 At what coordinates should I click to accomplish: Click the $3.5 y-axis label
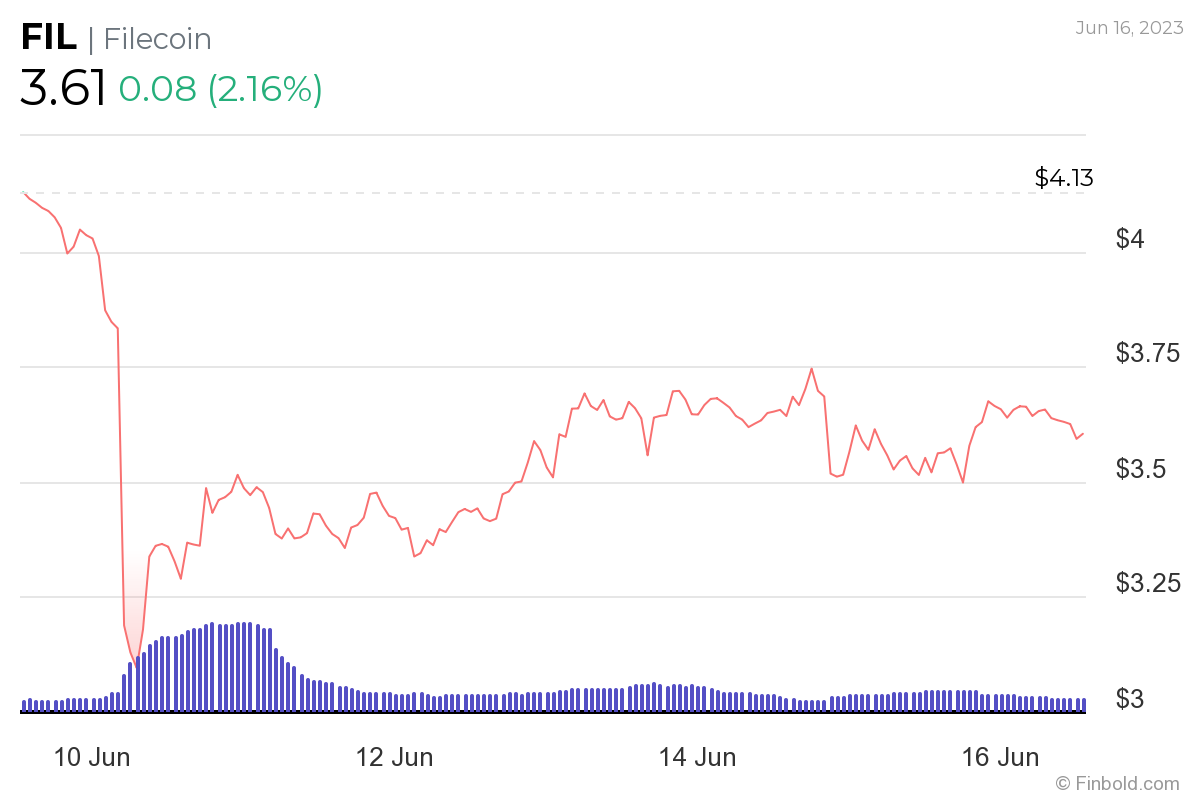click(1142, 468)
